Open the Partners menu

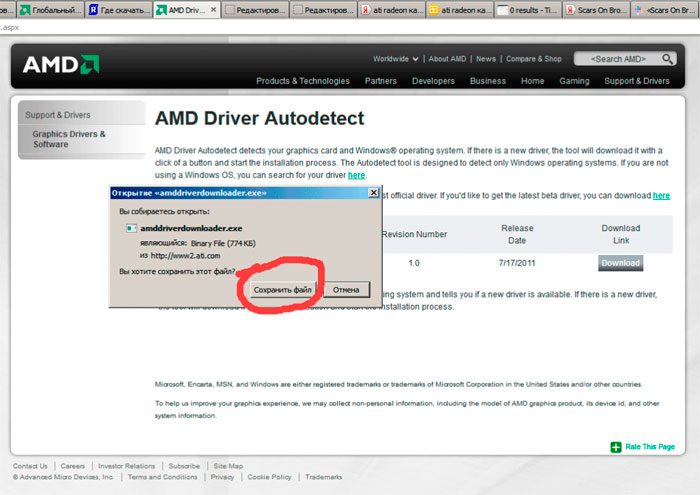pos(380,81)
